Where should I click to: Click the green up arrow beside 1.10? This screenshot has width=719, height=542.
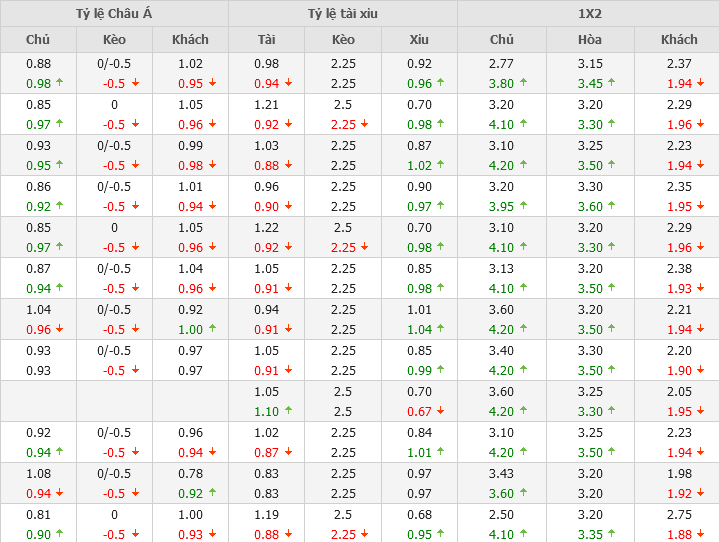pyautogui.click(x=290, y=412)
